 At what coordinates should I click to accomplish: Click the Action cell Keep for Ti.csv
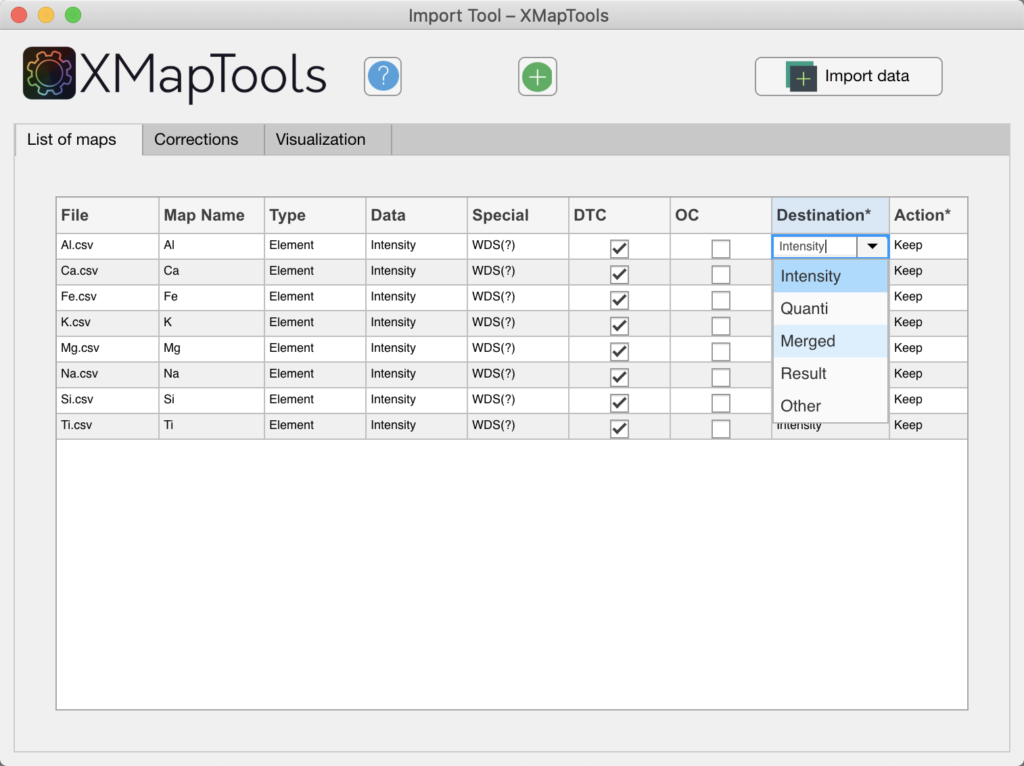928,425
